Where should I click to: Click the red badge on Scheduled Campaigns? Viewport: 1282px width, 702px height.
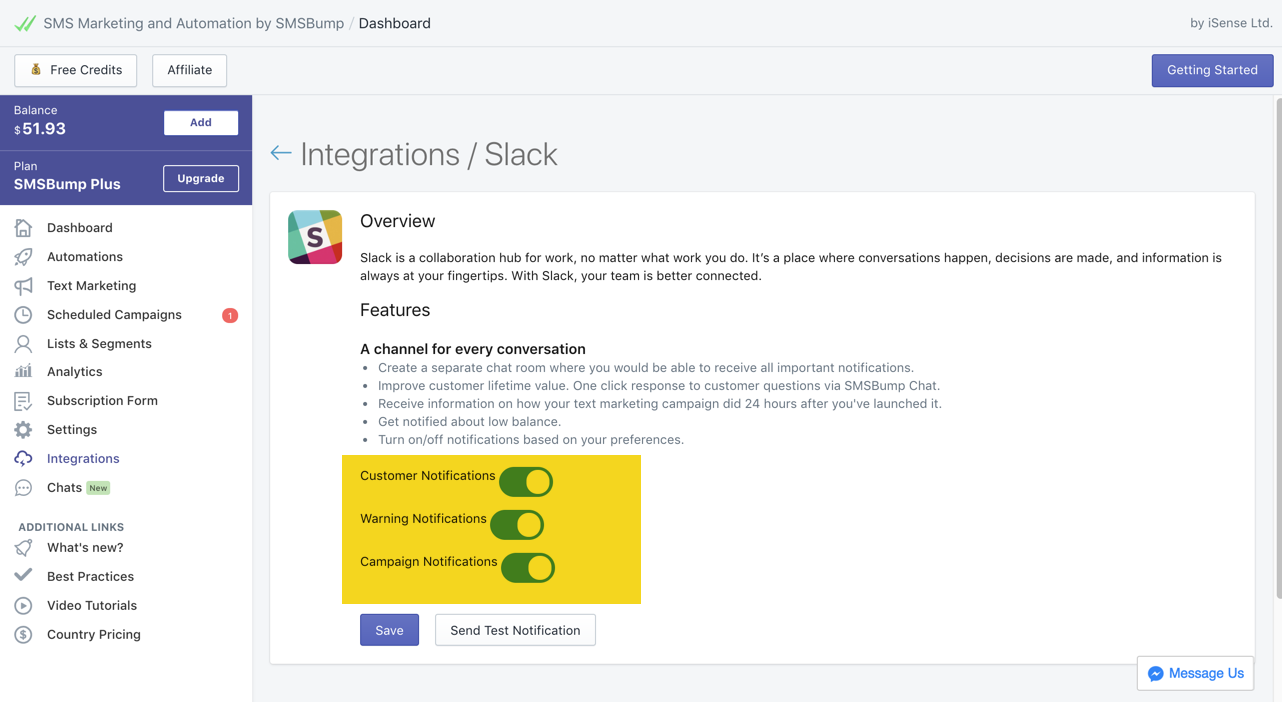[230, 315]
